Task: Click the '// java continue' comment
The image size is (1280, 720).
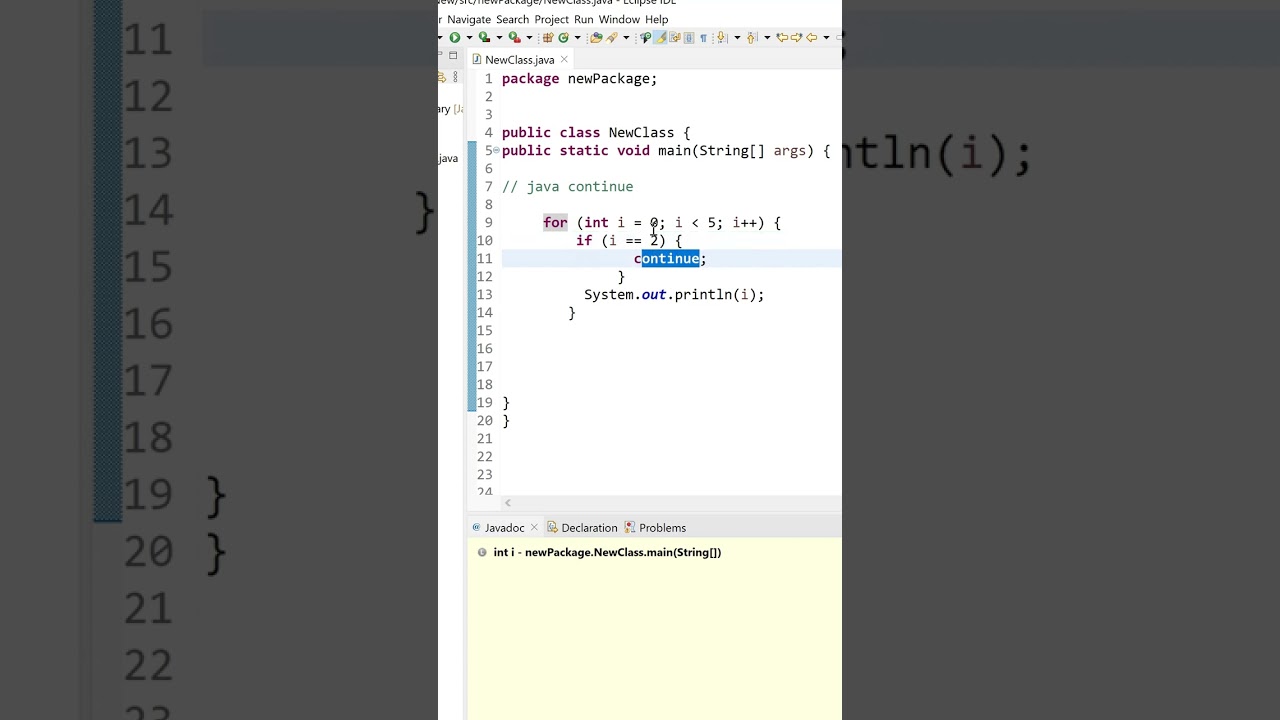Action: (x=567, y=187)
